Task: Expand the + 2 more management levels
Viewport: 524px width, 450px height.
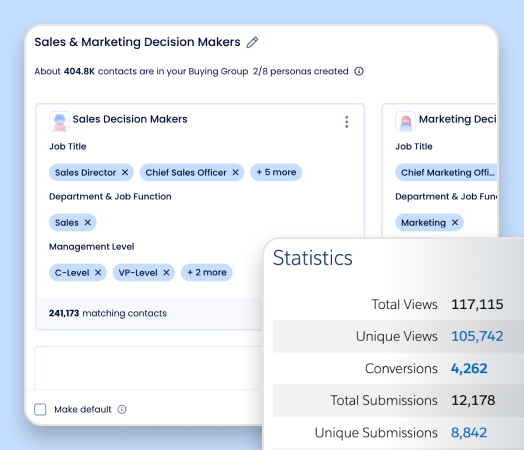Action: click(207, 272)
